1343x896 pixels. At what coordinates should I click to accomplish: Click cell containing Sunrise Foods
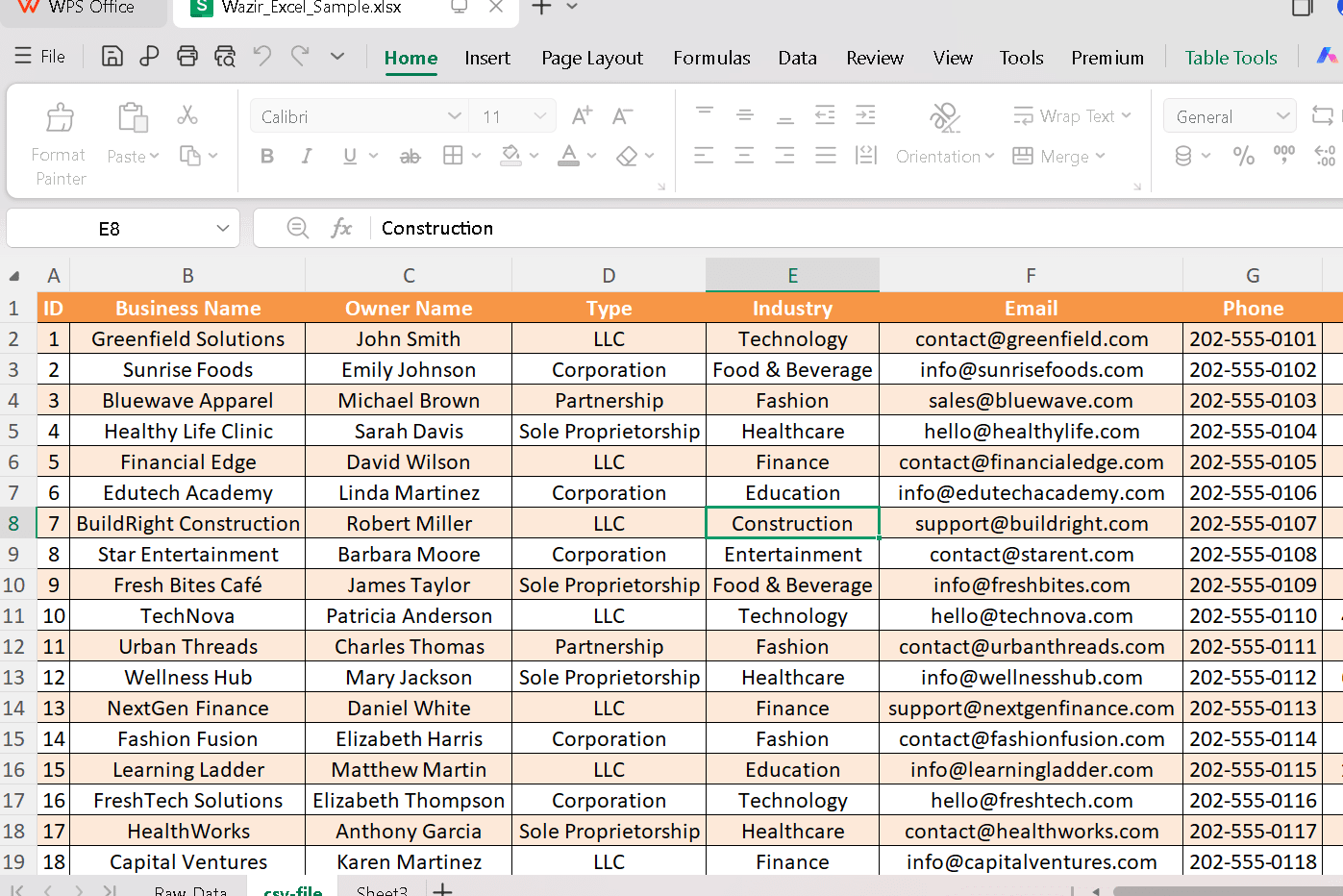[188, 369]
